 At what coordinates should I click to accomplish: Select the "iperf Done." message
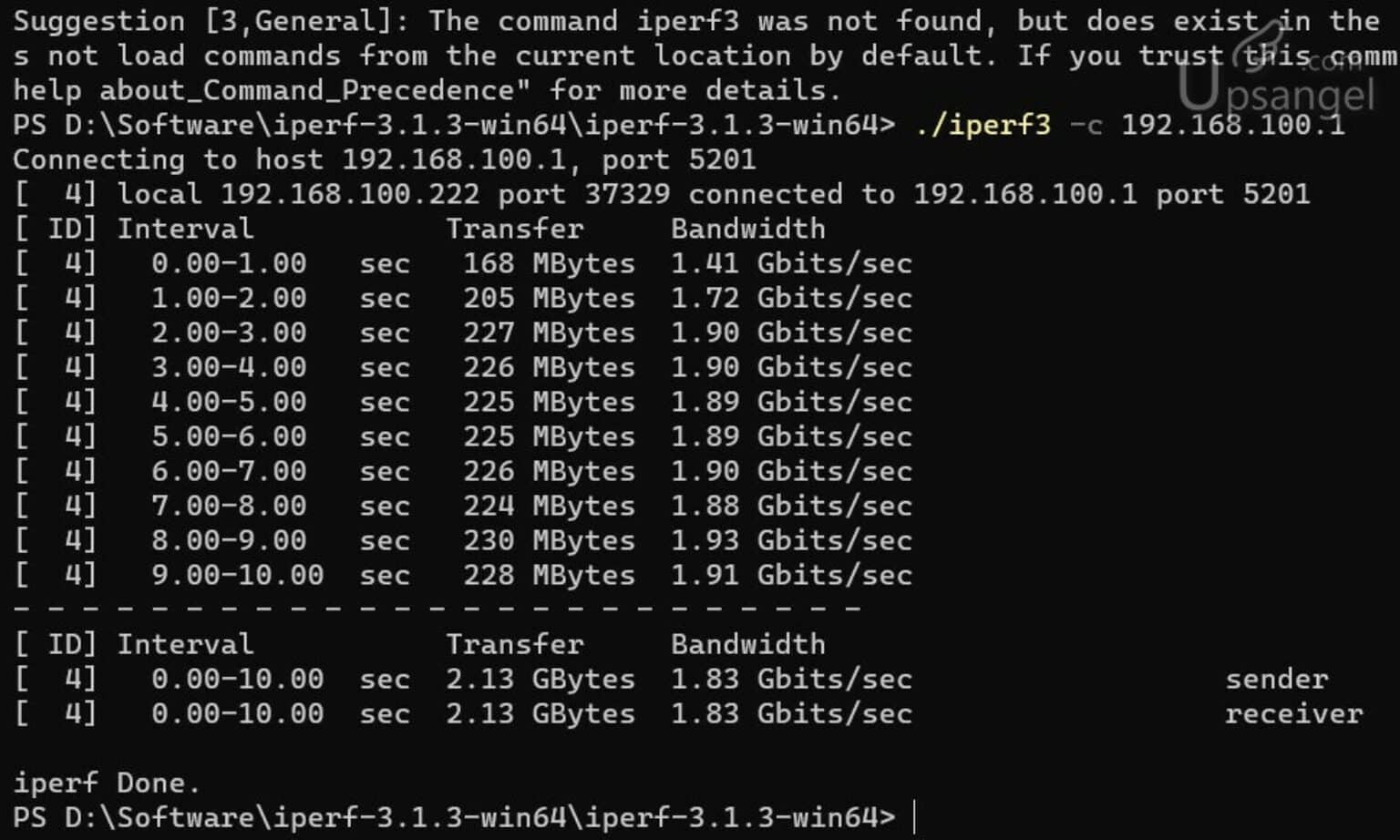point(106,783)
